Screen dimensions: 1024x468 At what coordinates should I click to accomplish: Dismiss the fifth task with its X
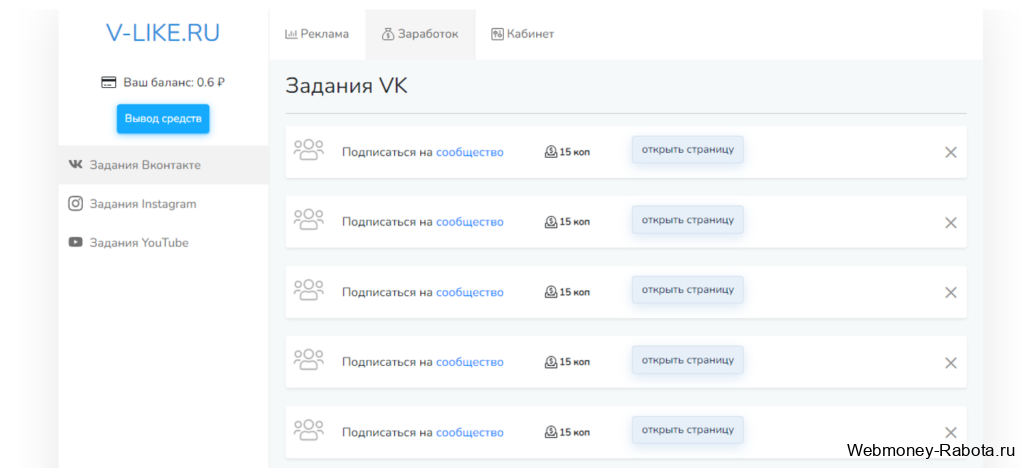pos(951,432)
